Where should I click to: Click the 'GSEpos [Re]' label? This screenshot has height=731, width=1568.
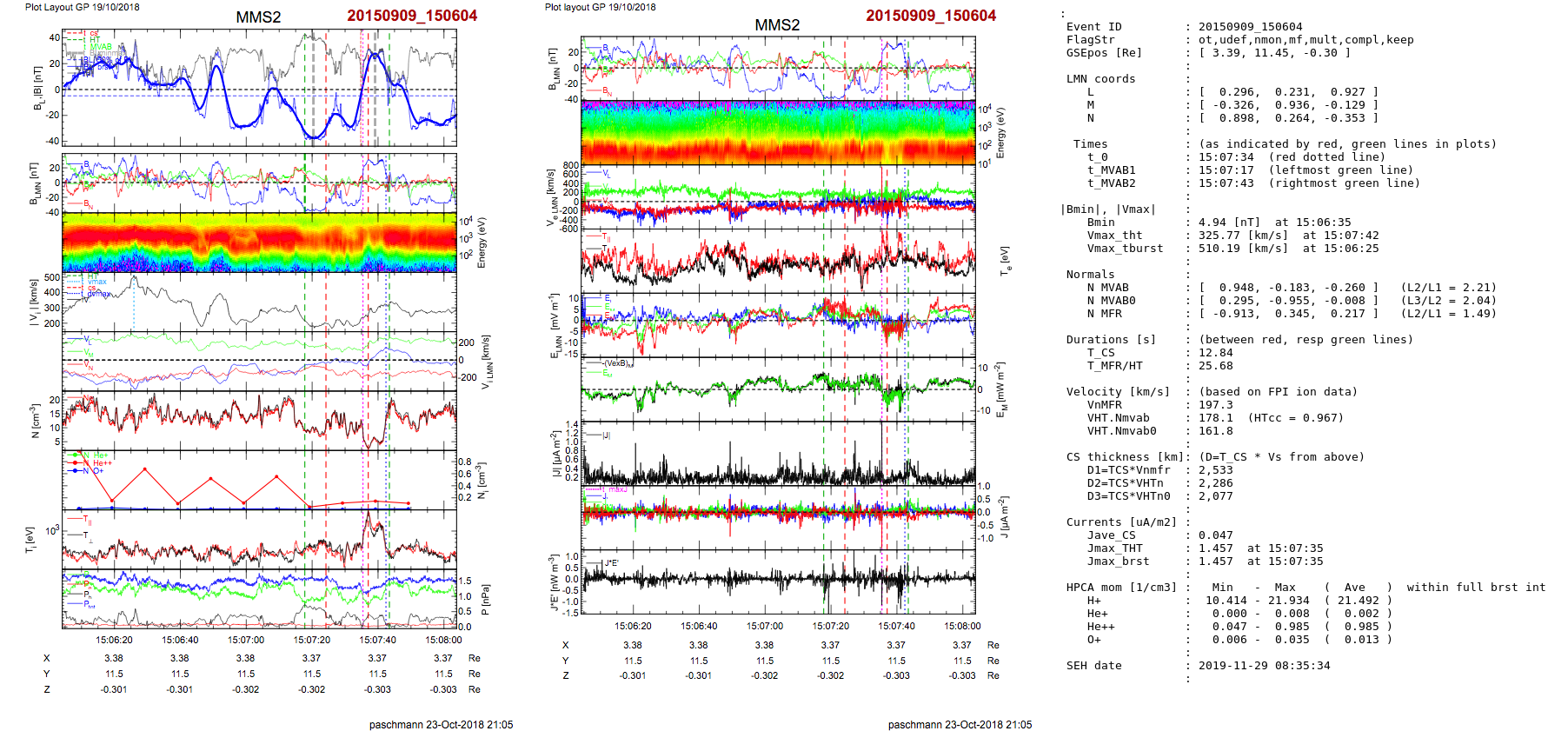click(x=1105, y=53)
